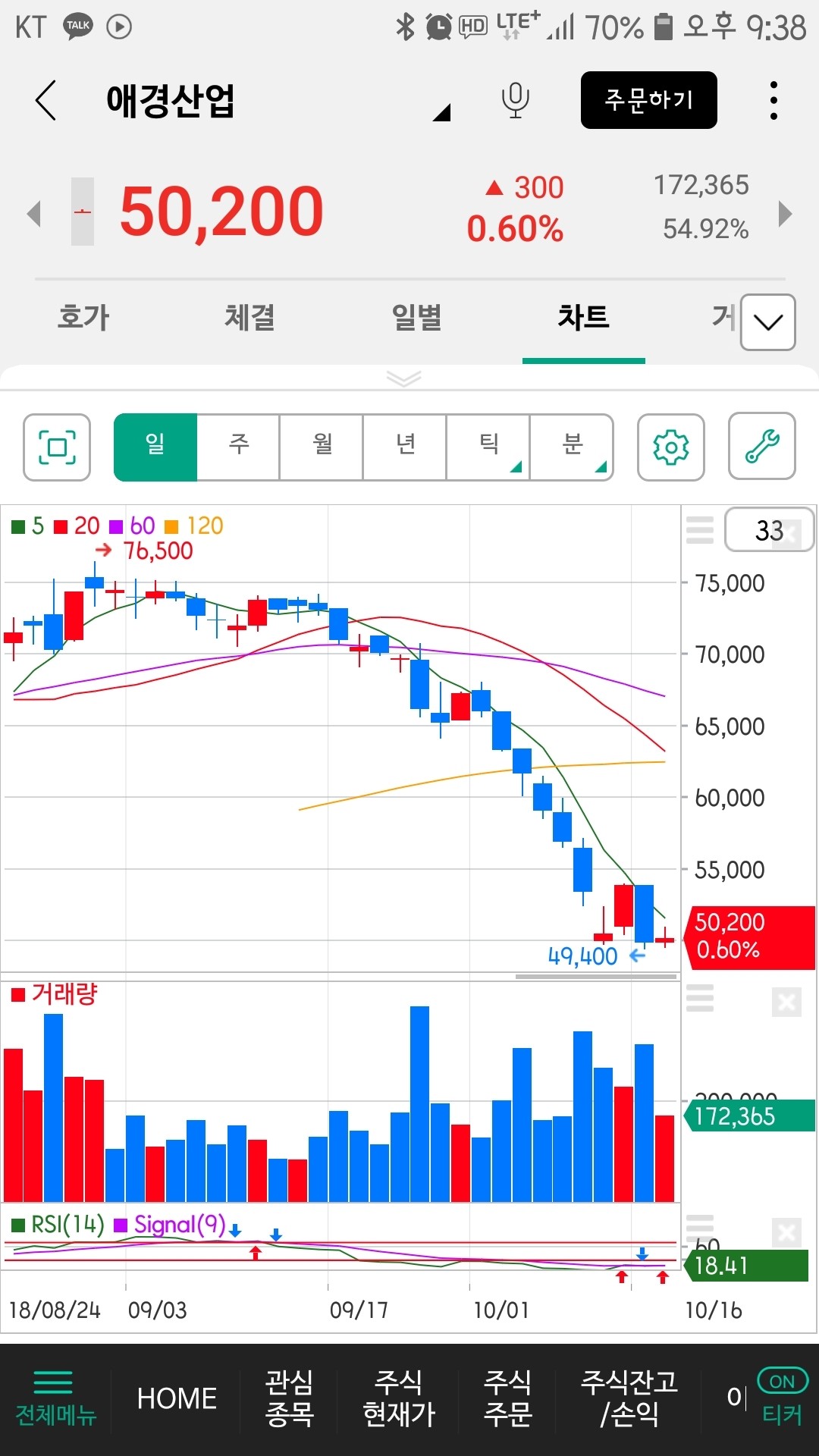
Task: Tap the microphone voice search icon
Action: pos(515,100)
